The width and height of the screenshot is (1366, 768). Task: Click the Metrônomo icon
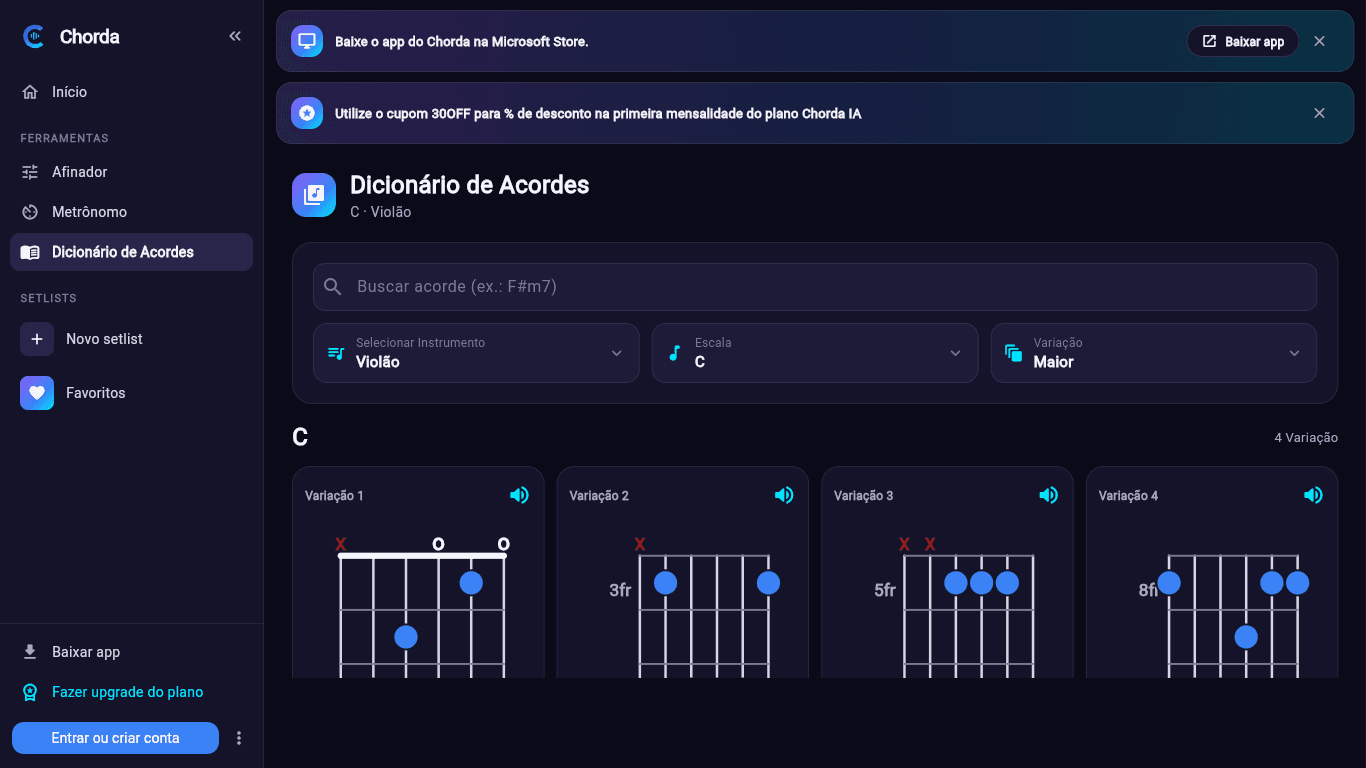point(30,212)
